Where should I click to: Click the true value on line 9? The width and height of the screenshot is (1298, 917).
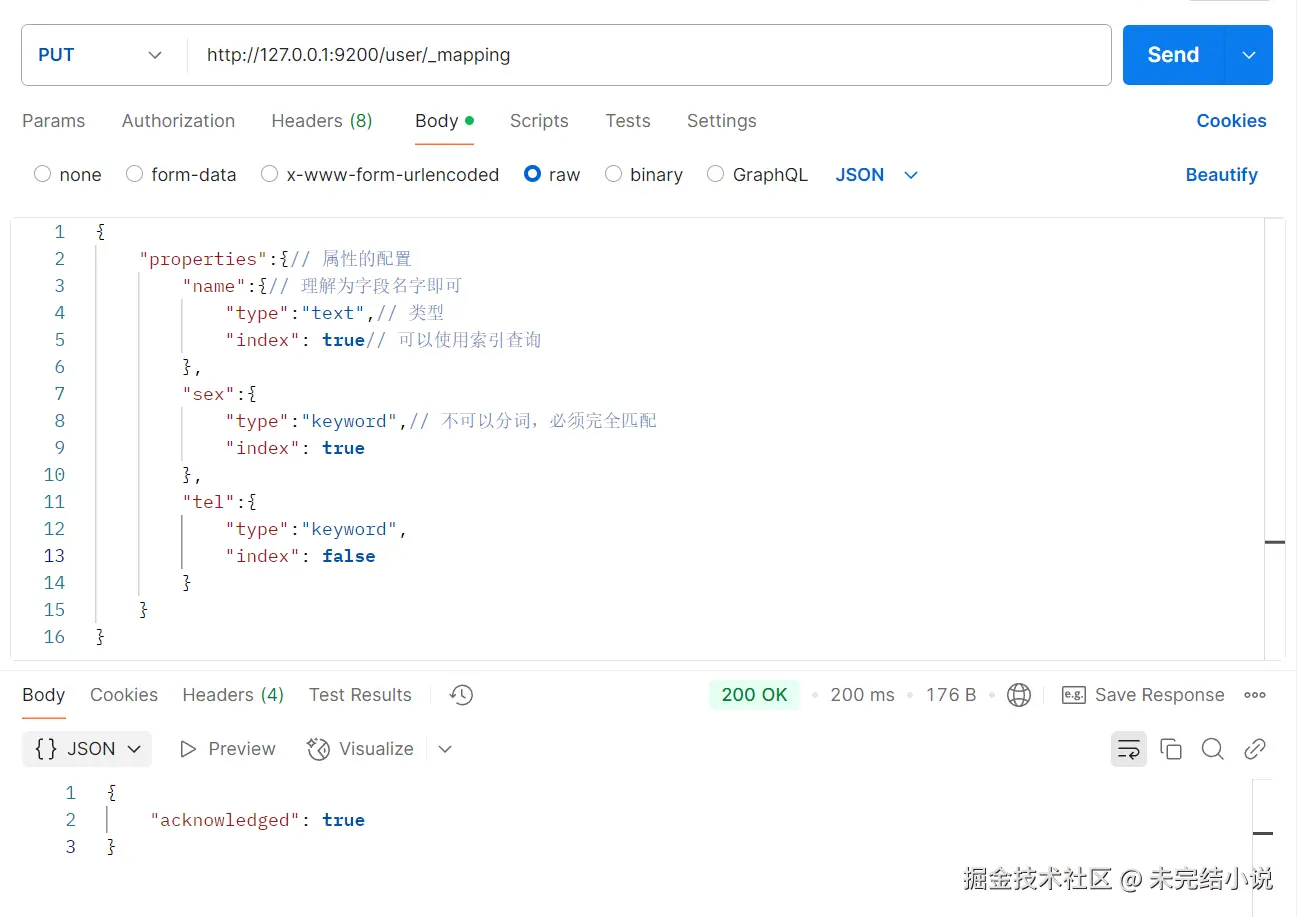tap(343, 448)
